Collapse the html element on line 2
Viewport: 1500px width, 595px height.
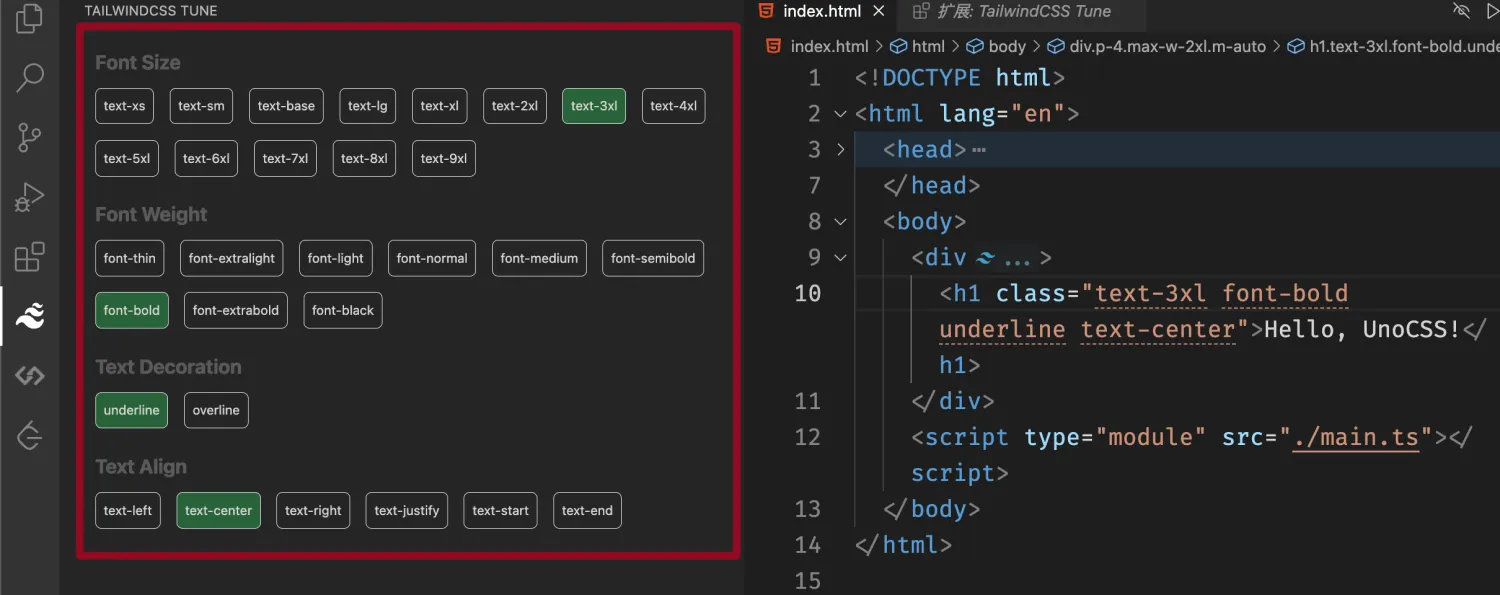[841, 114]
